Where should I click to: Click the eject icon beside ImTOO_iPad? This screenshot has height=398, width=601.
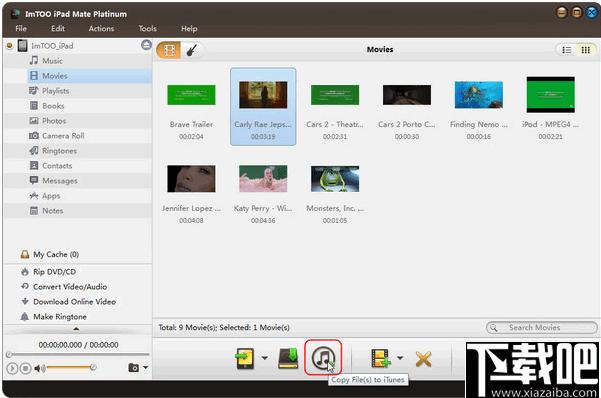(x=146, y=45)
